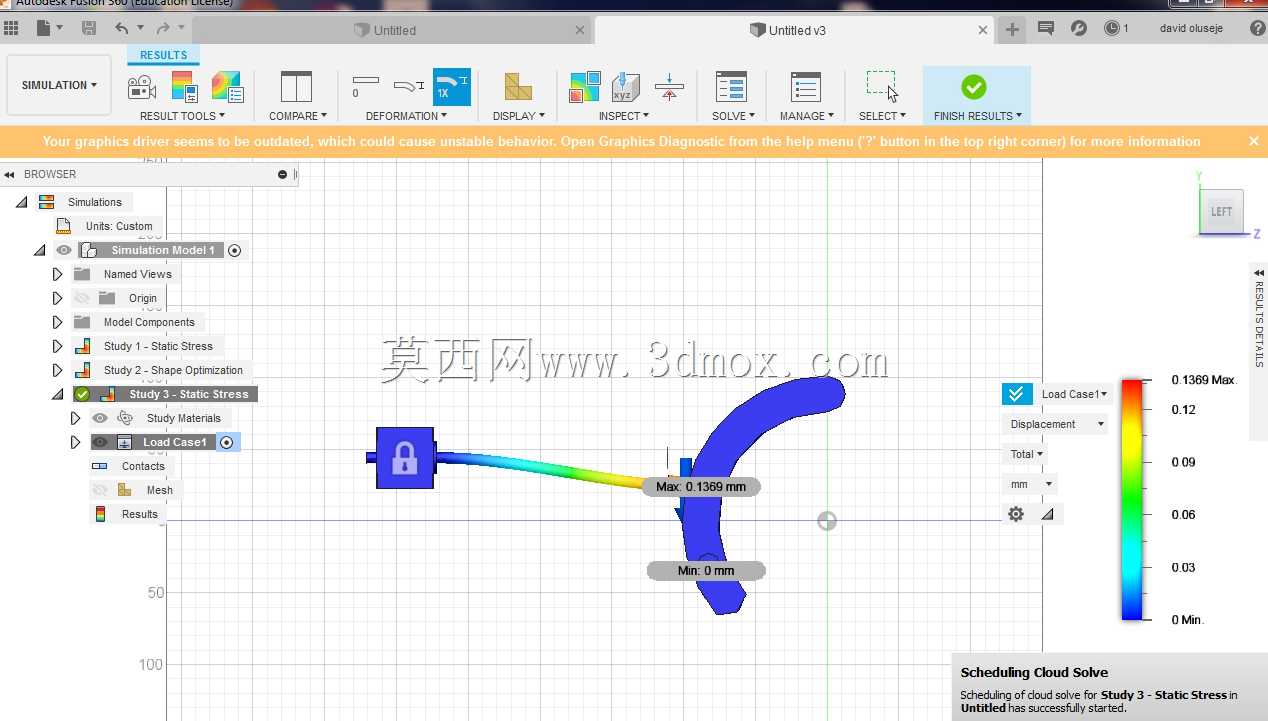Viewport: 1268px width, 721px height.
Task: Select the RESULTS ribbon tab
Action: pos(163,55)
